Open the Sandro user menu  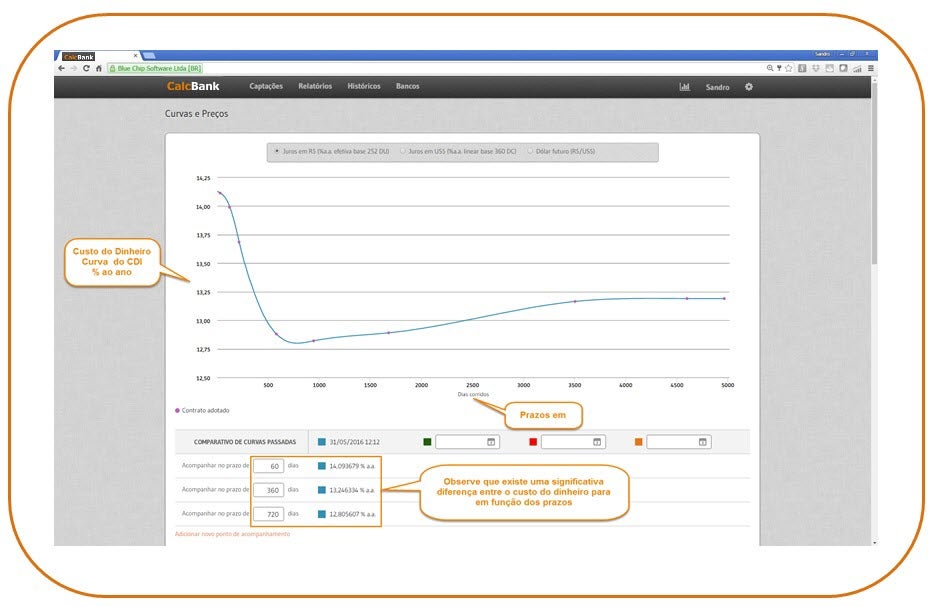(717, 87)
